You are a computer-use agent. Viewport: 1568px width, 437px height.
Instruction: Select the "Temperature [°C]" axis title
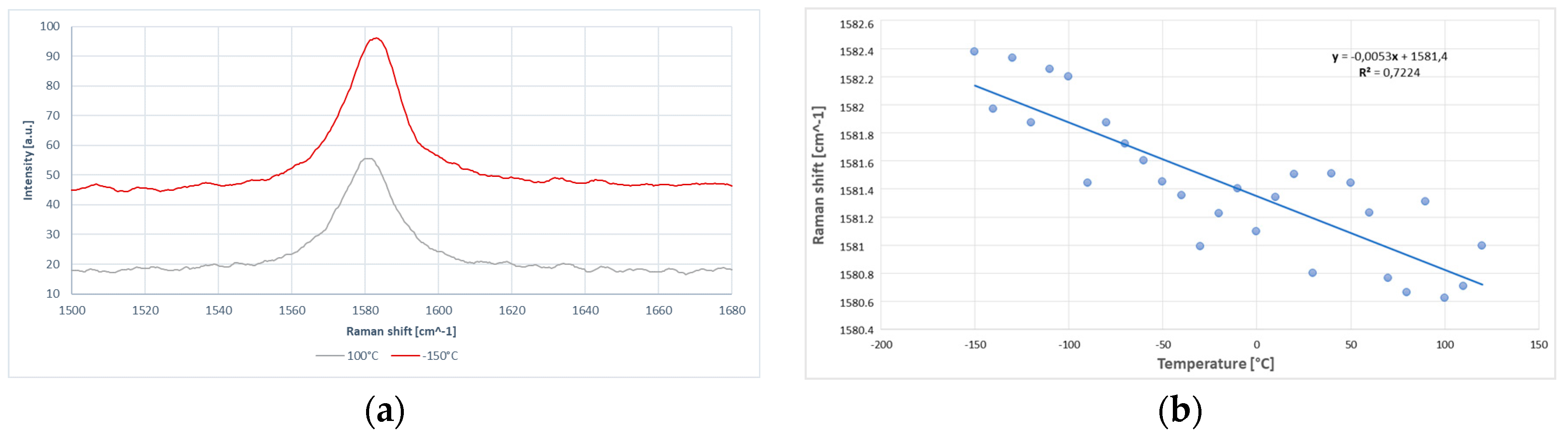pos(1215,364)
